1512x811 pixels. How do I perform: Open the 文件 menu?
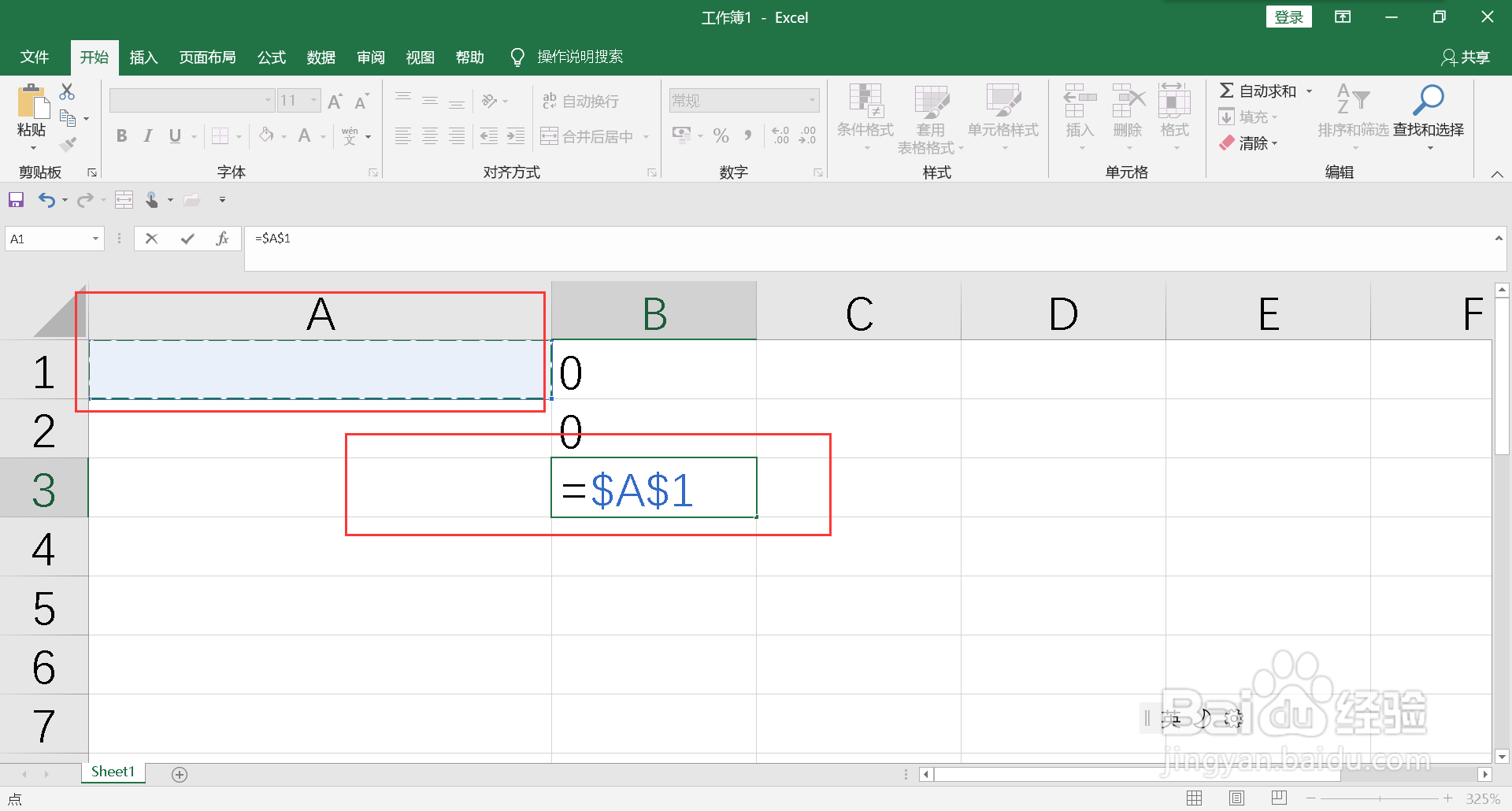[x=35, y=57]
